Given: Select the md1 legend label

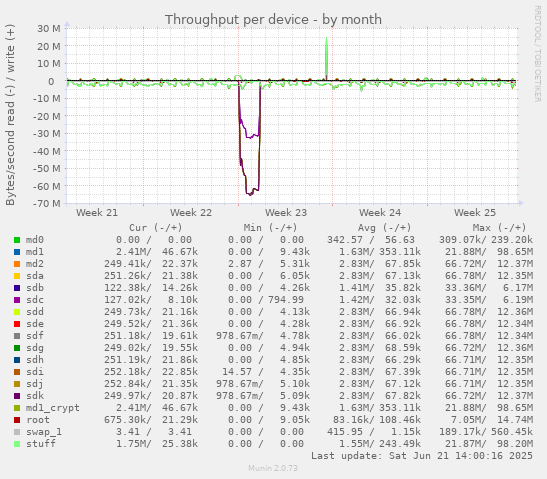Looking at the screenshot, I should (x=35, y=252).
